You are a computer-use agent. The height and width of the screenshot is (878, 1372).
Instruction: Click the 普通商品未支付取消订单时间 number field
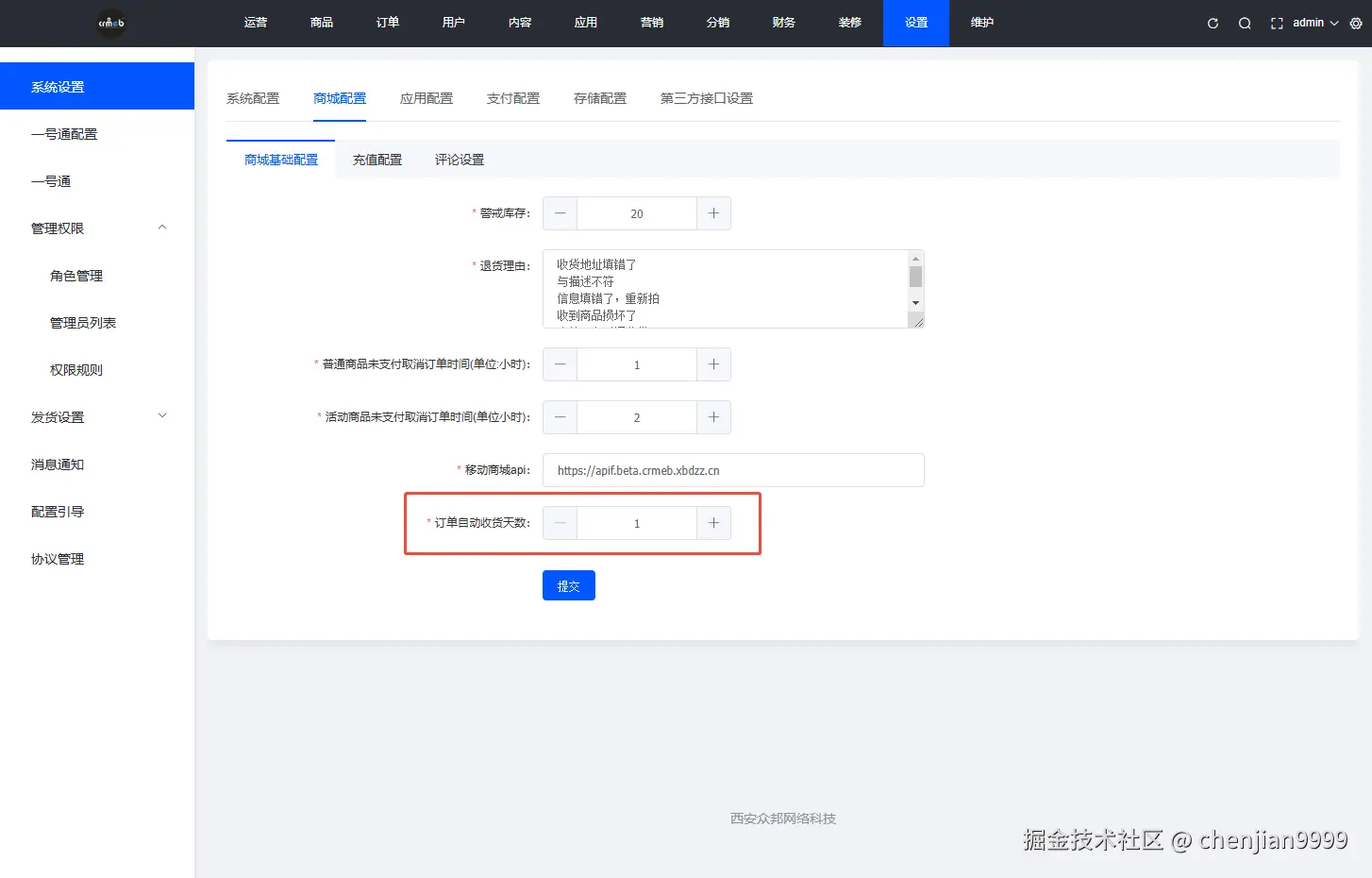(637, 364)
